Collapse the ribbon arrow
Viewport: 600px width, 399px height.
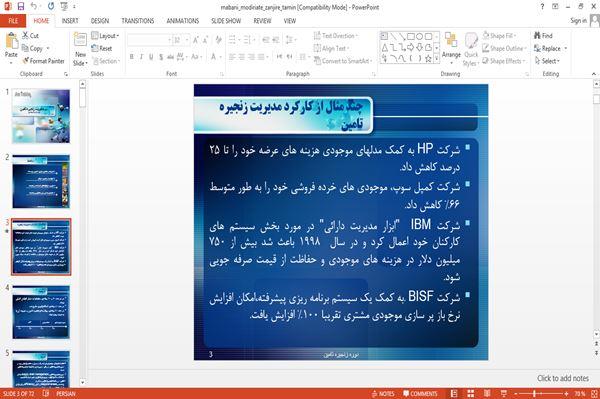(x=594, y=73)
